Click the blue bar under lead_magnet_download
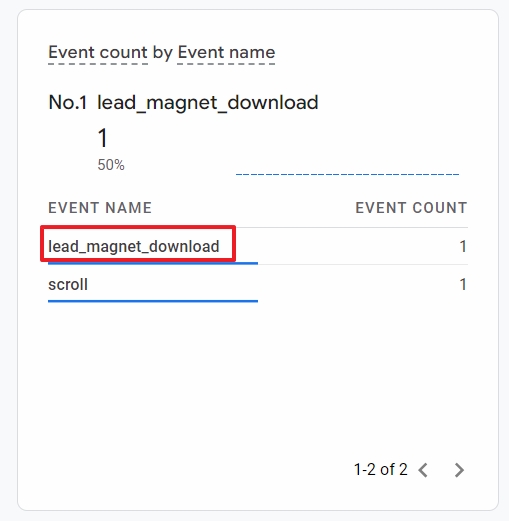The width and height of the screenshot is (509, 521). [x=153, y=263]
